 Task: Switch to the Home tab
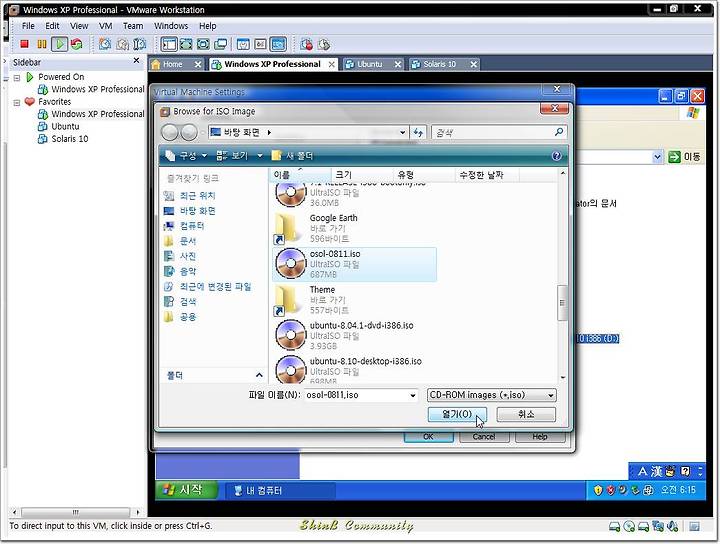tap(173, 64)
